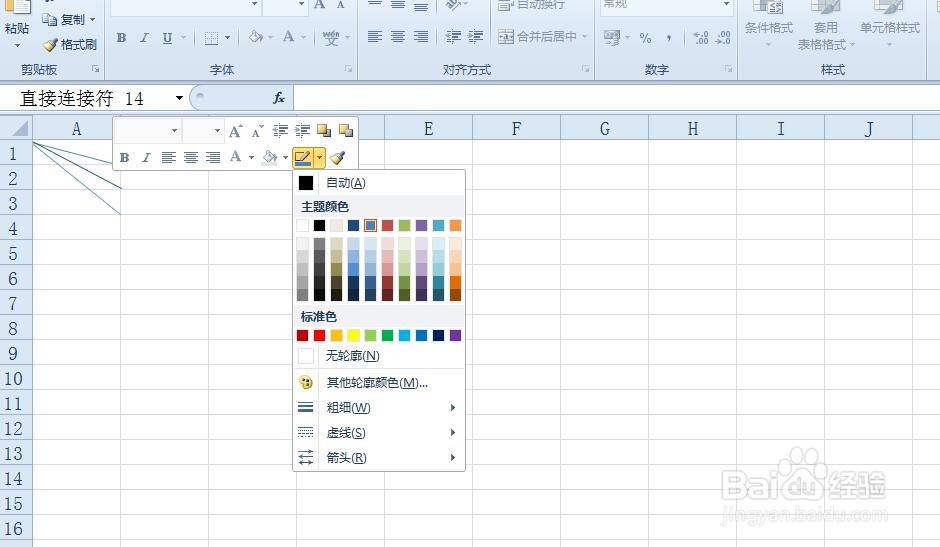Click mini toolbar center align icon

coord(191,158)
